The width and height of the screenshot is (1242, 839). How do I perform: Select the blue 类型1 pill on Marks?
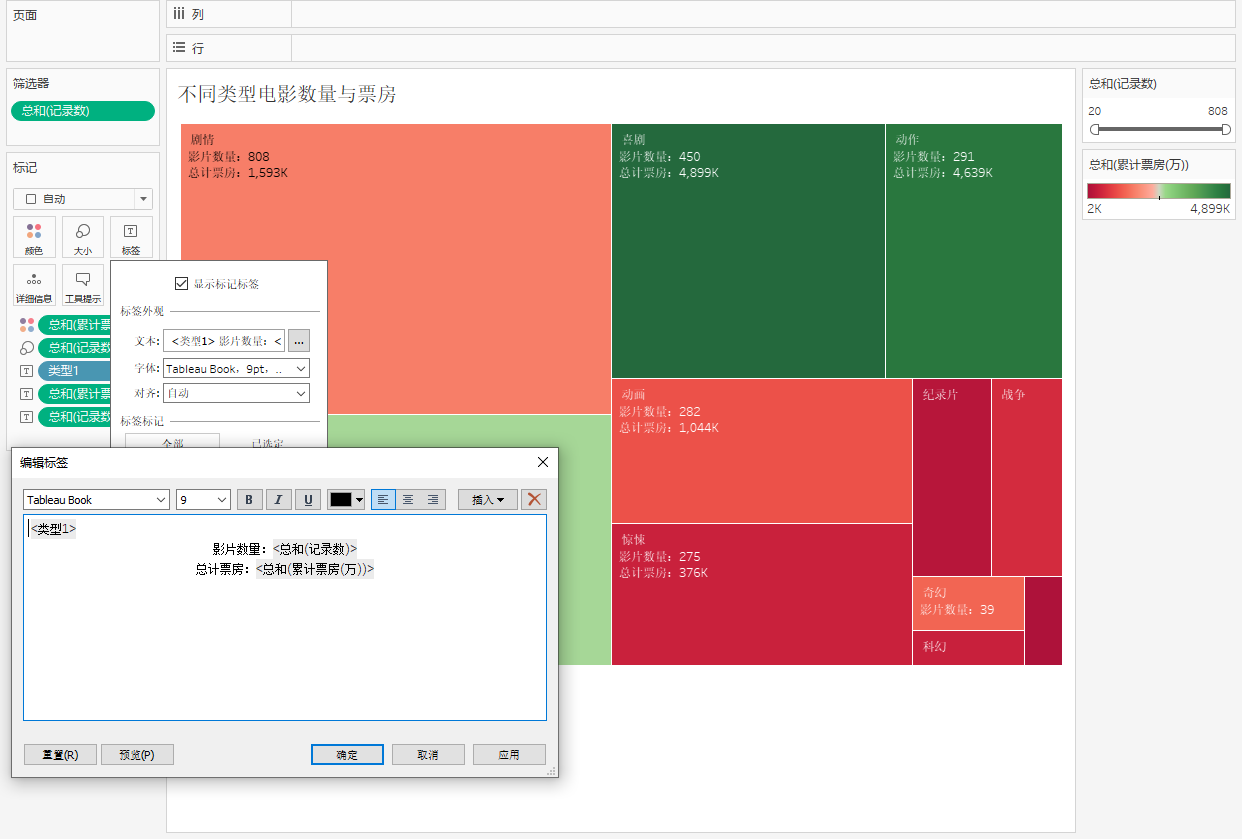click(76, 371)
